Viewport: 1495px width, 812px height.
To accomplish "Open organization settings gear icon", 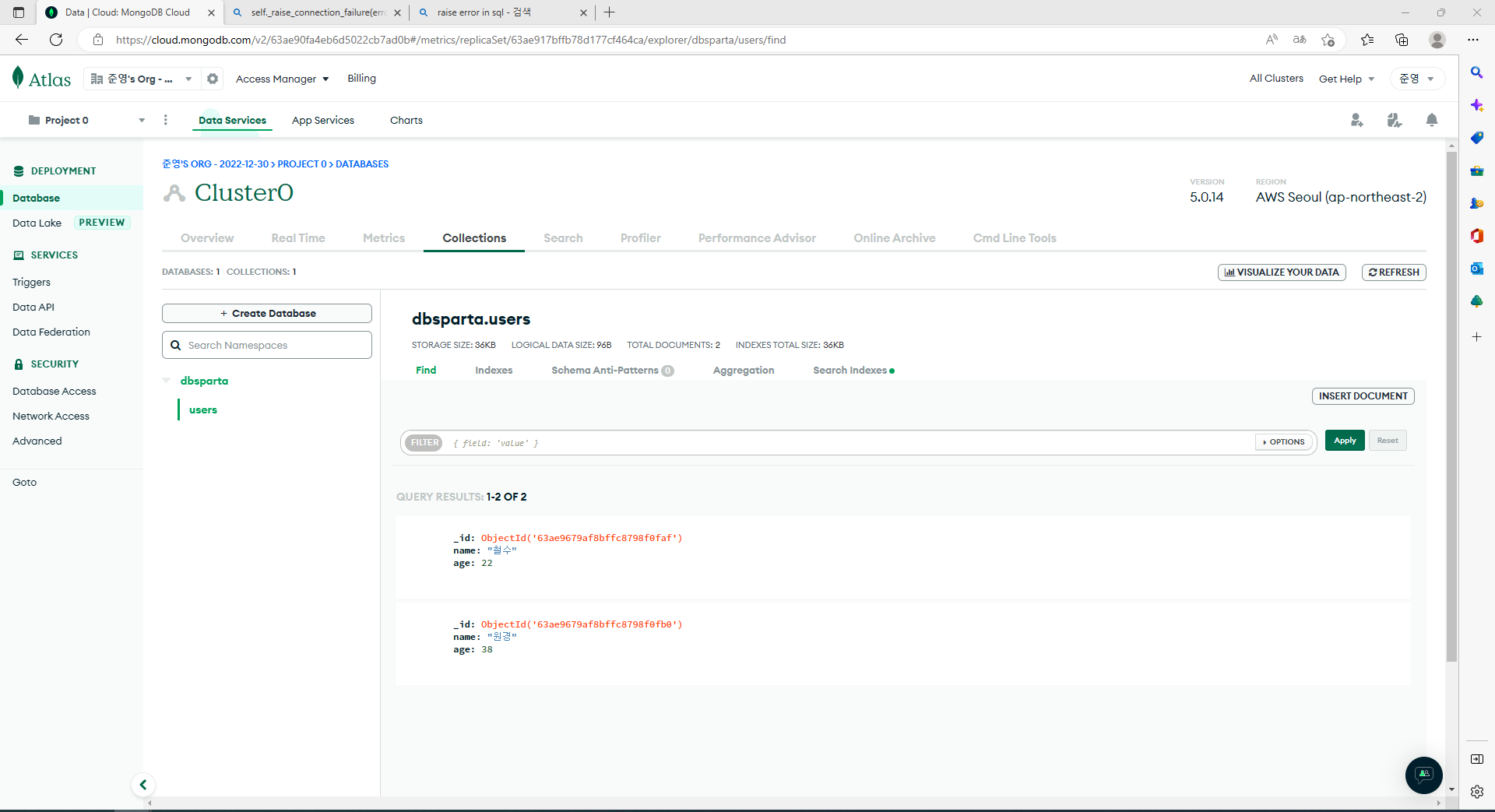I will pos(212,79).
